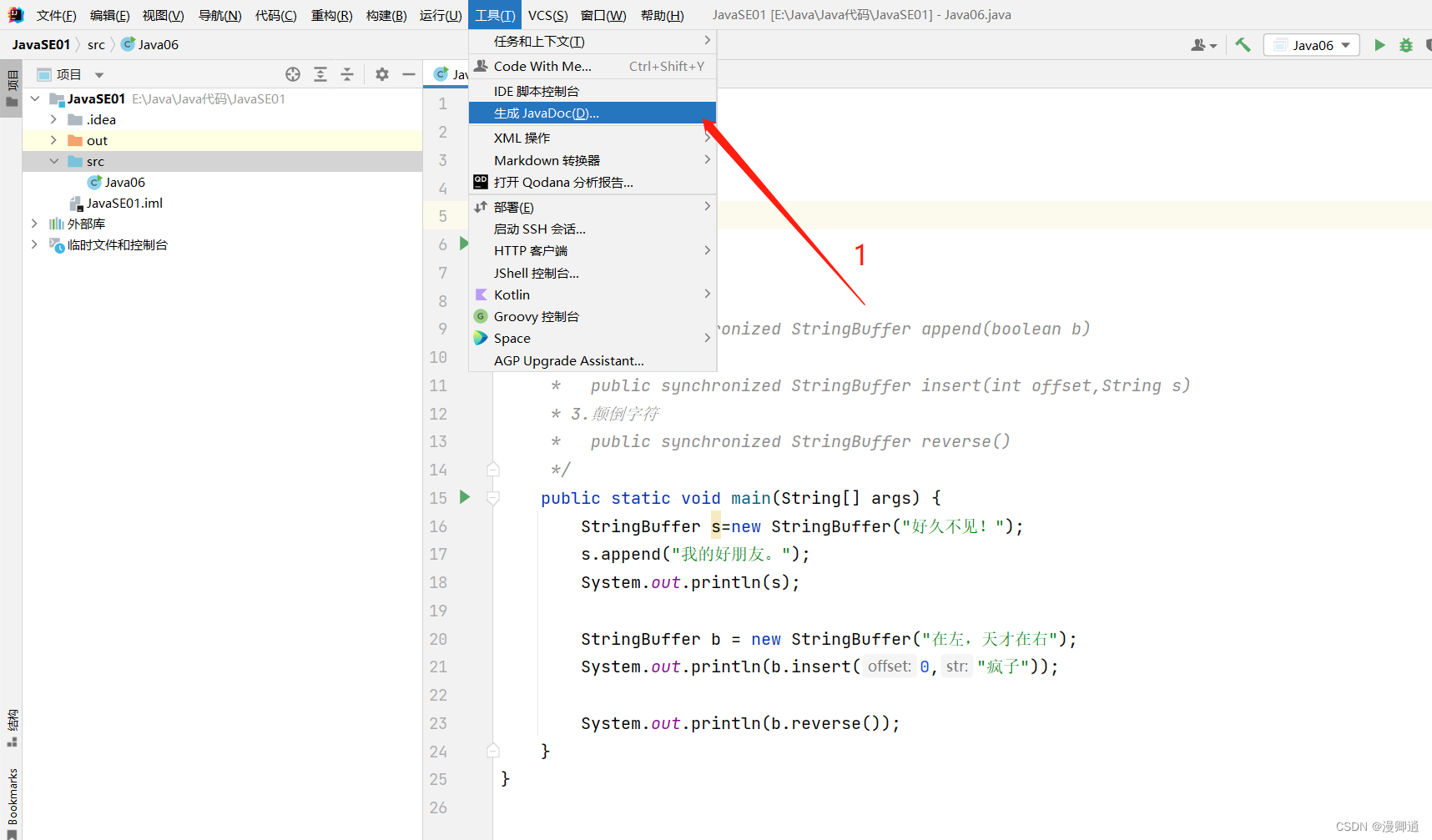This screenshot has height=840, width=1432.
Task: Open the XML 操作 submenu
Action: tap(592, 138)
